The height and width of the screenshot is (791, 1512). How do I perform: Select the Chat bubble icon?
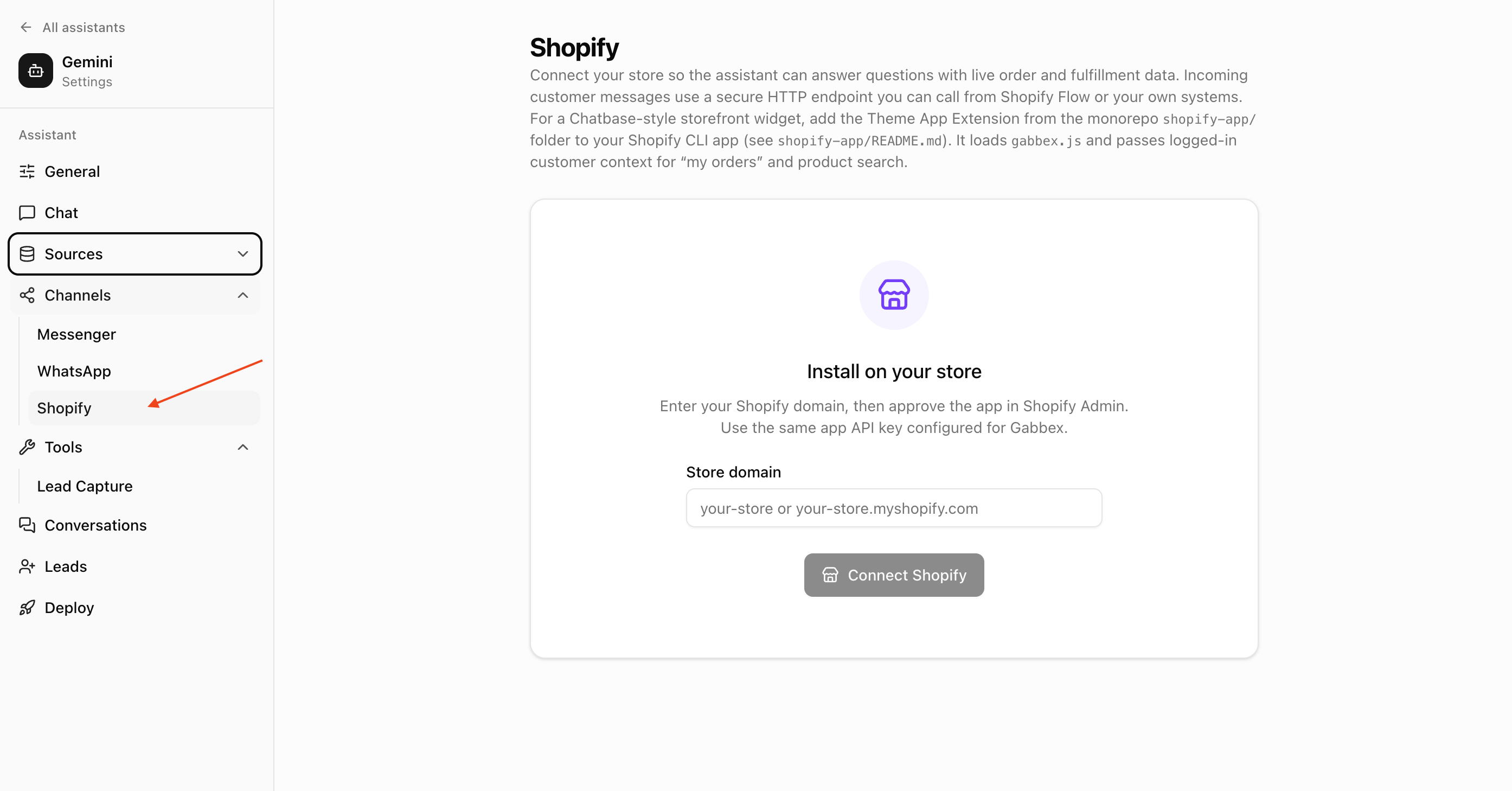coord(27,213)
